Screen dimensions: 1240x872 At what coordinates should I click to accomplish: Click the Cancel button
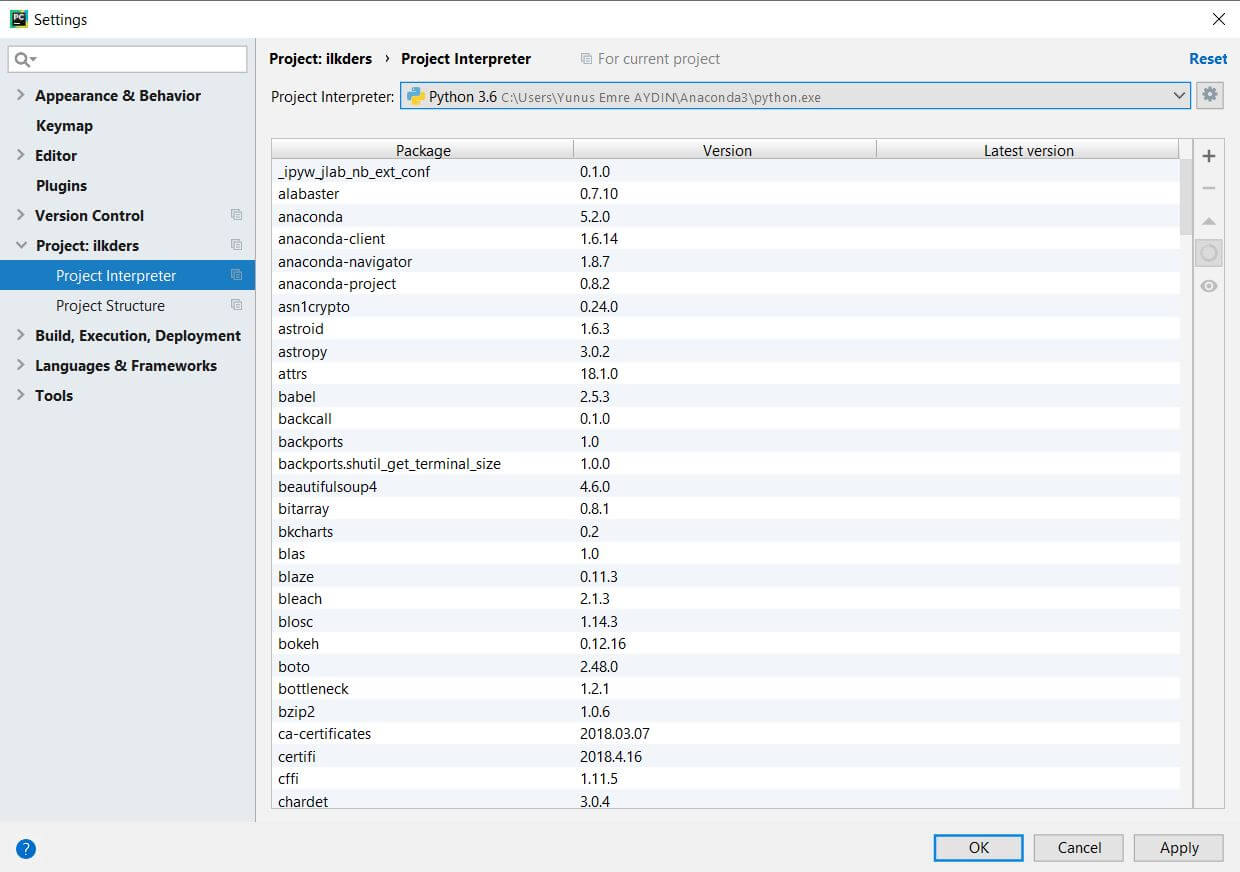coord(1079,848)
